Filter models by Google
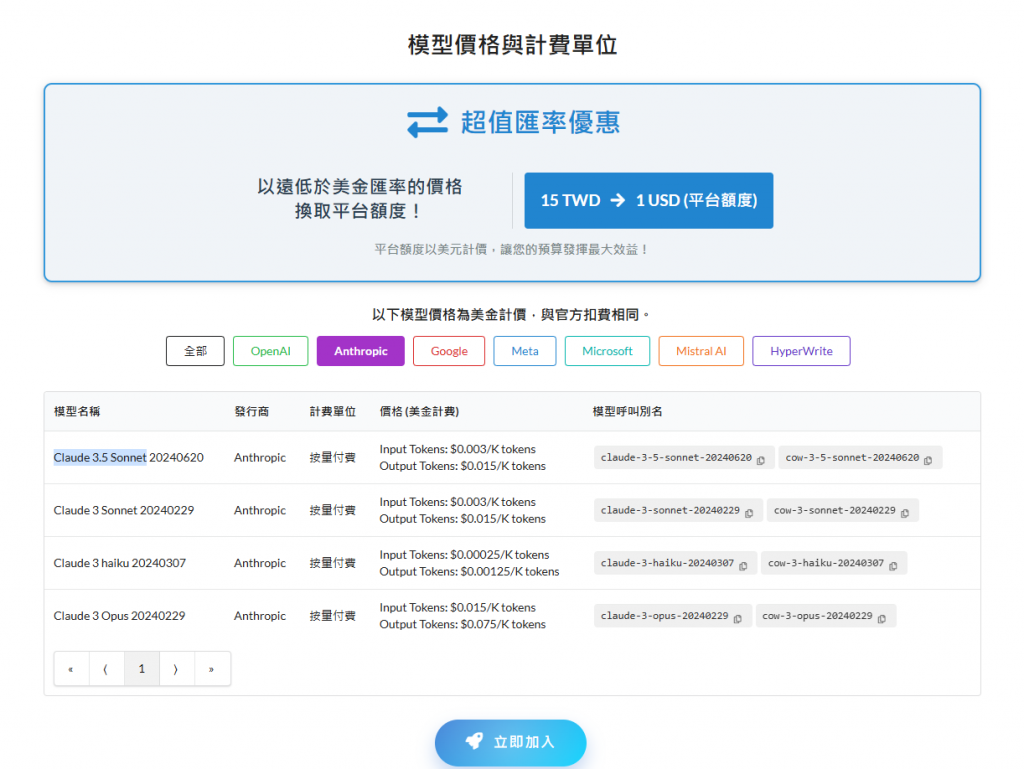 449,351
